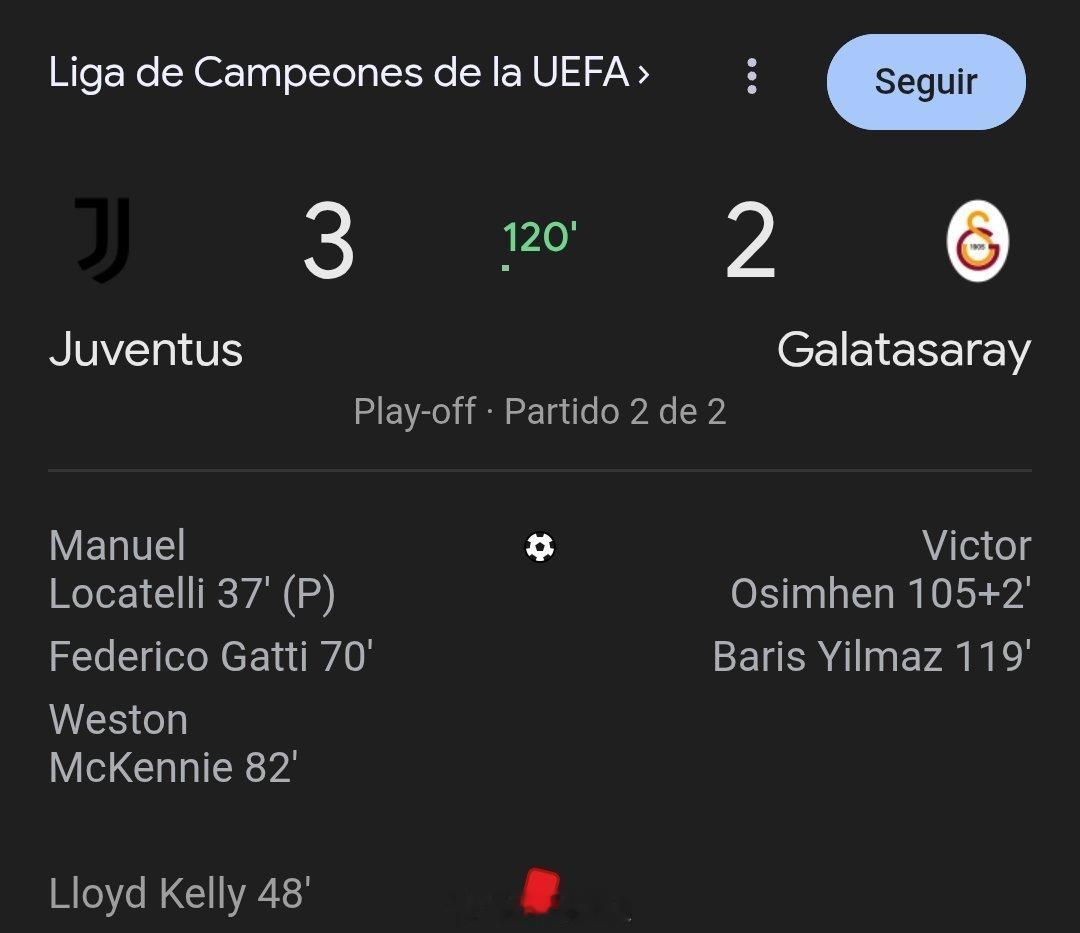Open Liga de Campeones de la UEFA link
Screen dimensions: 1080x933
pyautogui.click(x=338, y=73)
